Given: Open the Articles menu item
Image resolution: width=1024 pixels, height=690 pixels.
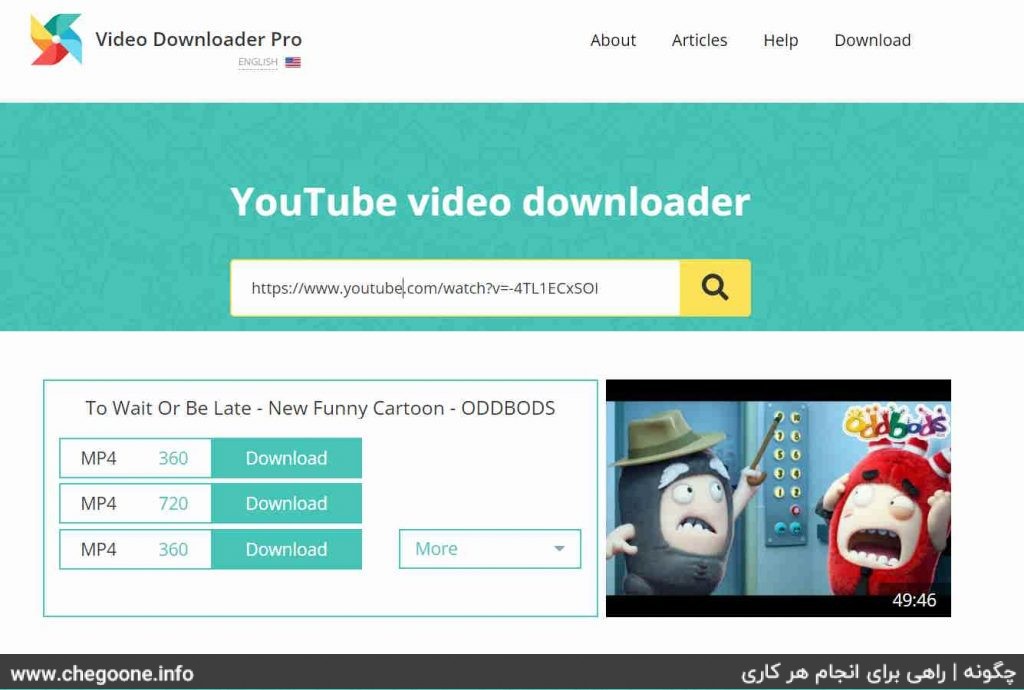Looking at the screenshot, I should 699,40.
